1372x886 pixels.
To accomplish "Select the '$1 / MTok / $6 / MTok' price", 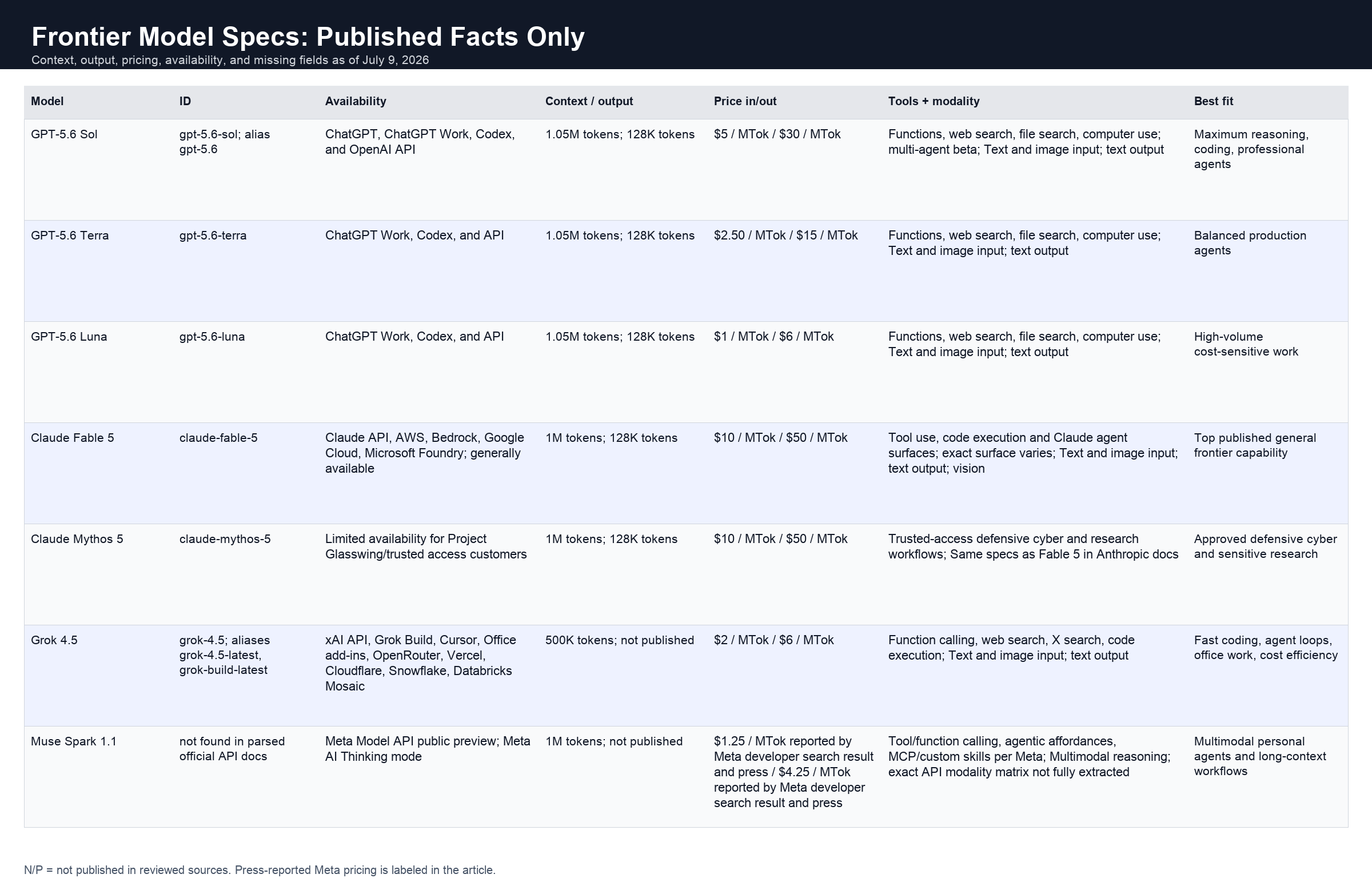I will 773,337.
